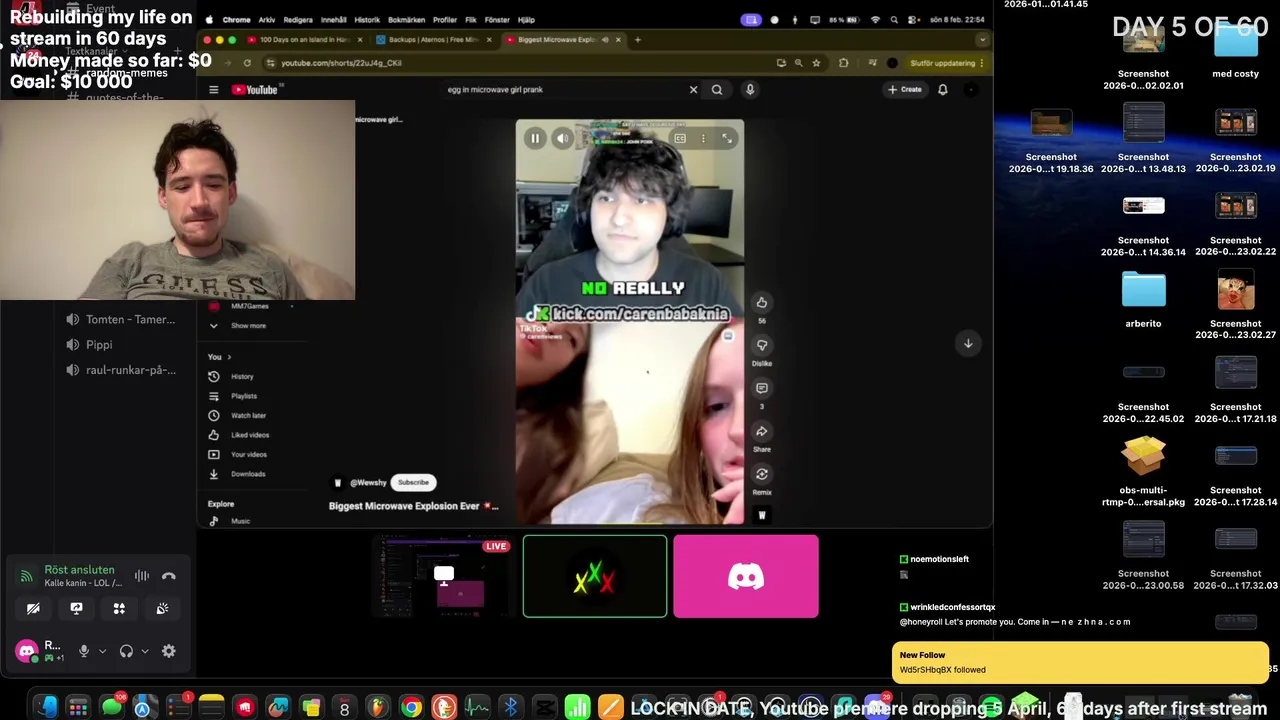Deafen Discord headphones
Image resolution: width=1280 pixels, height=720 pixels.
[x=126, y=651]
